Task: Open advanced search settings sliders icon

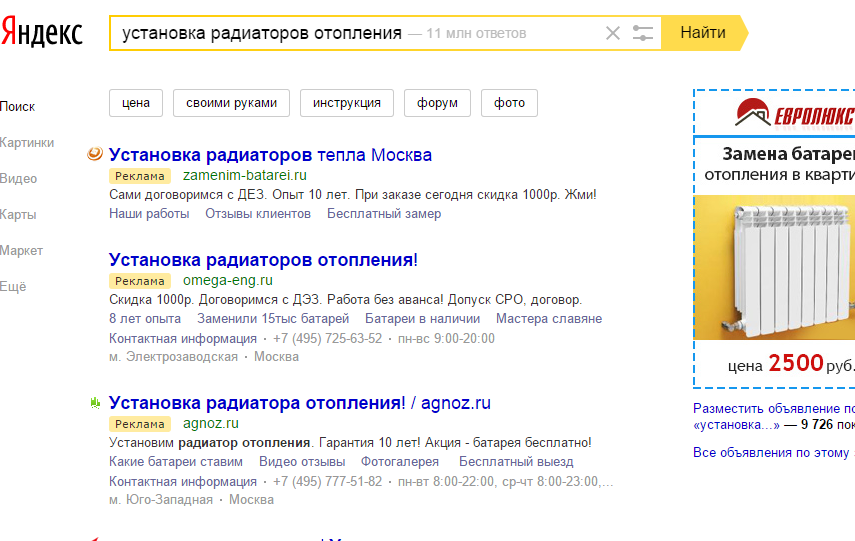Action: pyautogui.click(x=643, y=33)
